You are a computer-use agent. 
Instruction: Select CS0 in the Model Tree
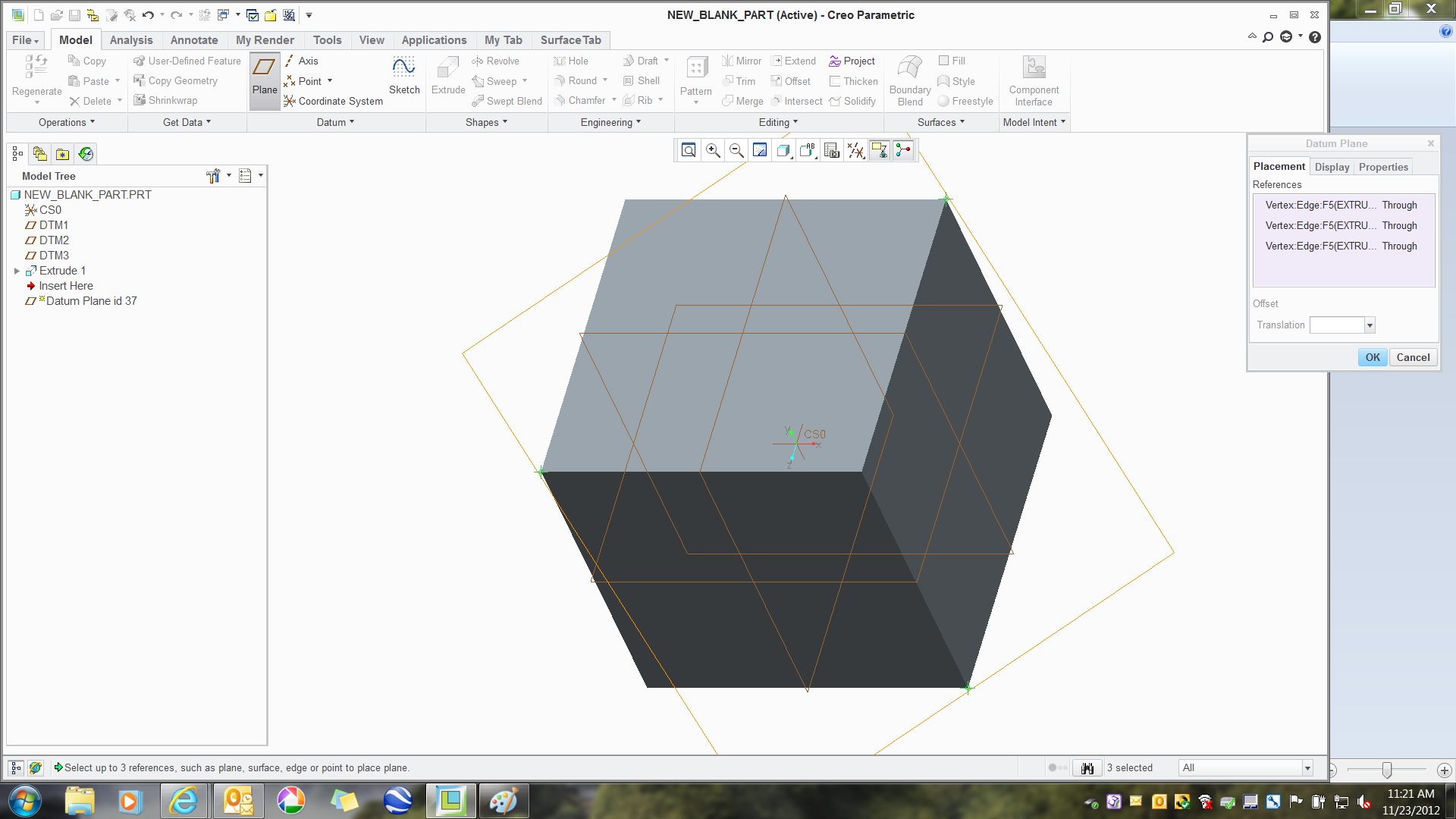(x=43, y=210)
